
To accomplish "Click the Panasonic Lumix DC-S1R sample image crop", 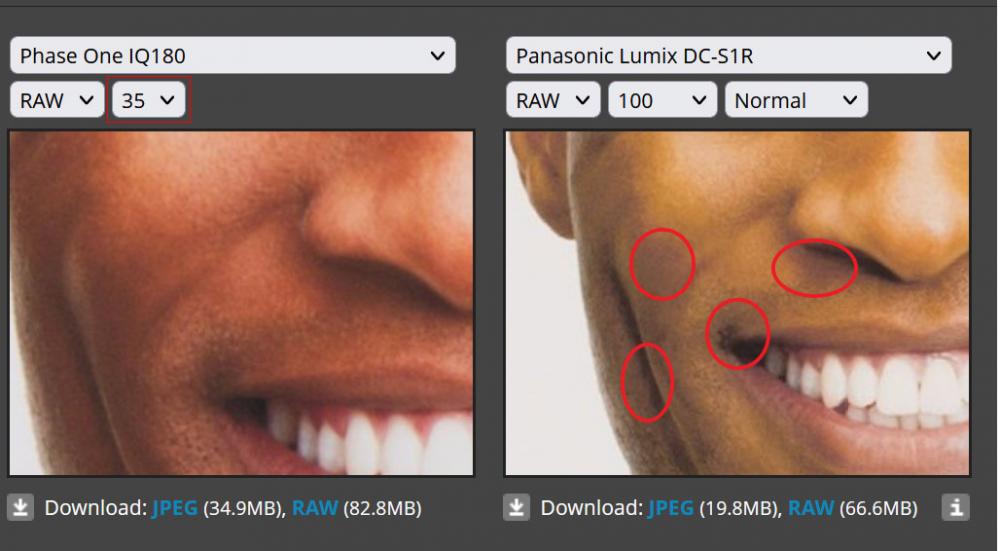I will [737, 303].
